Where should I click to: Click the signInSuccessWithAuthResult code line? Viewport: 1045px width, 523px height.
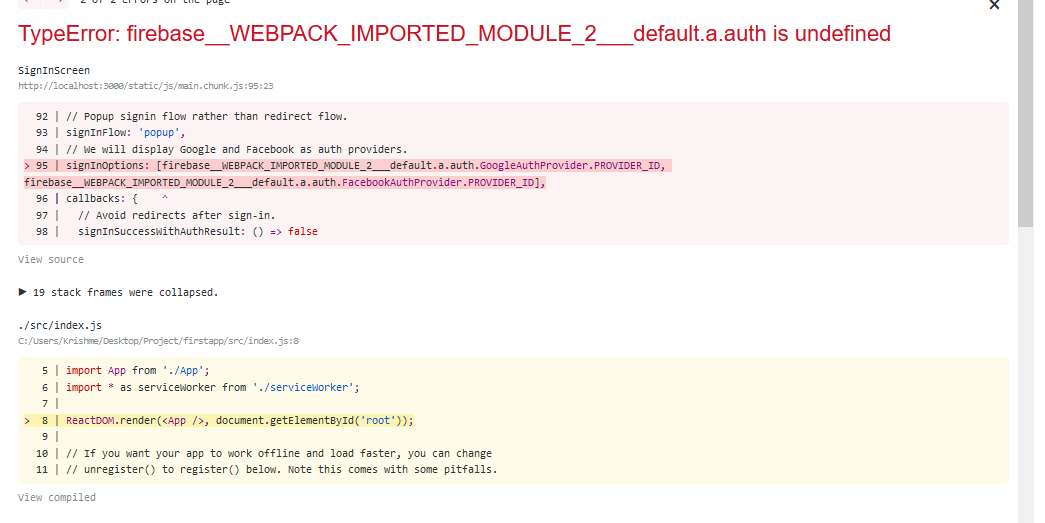tap(197, 232)
